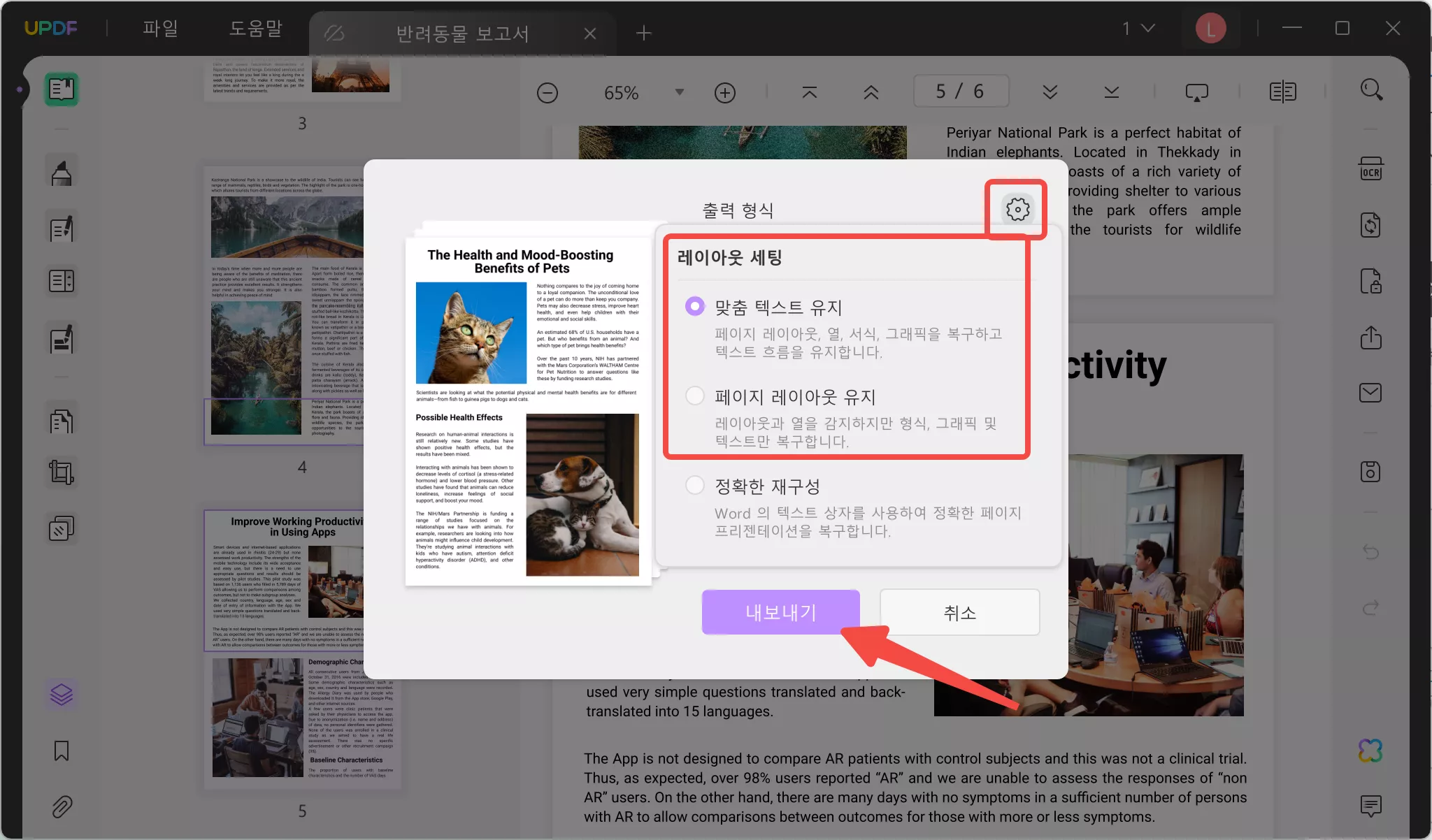The width and height of the screenshot is (1432, 840).
Task: Click the Undo arrow icon
Action: point(1370,552)
